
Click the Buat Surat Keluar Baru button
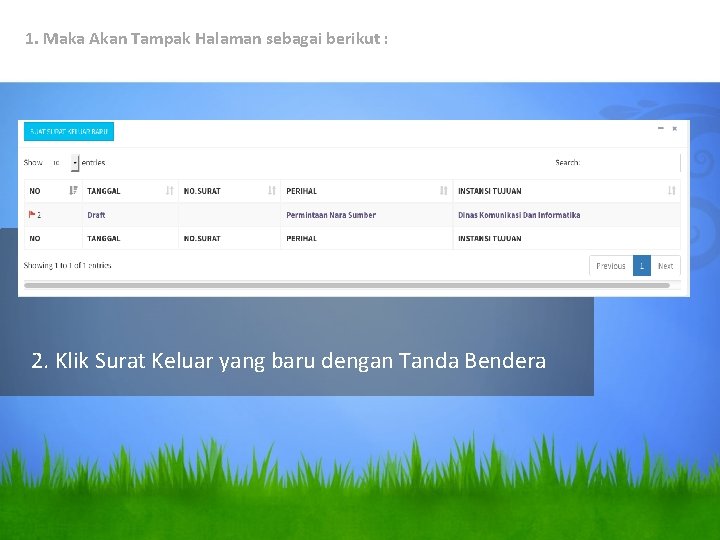(x=69, y=132)
